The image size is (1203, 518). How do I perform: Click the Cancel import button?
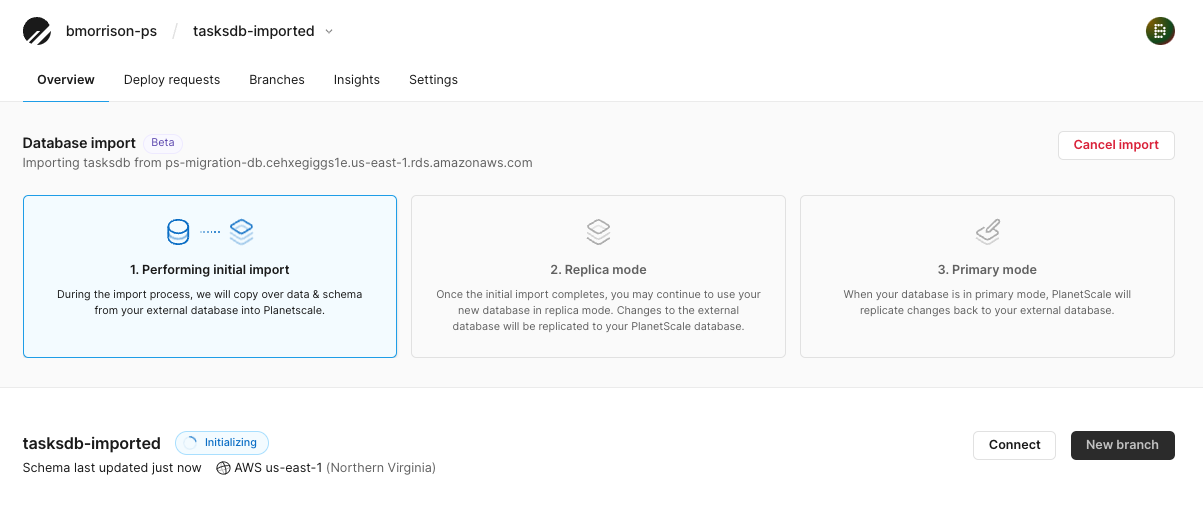click(x=1116, y=145)
